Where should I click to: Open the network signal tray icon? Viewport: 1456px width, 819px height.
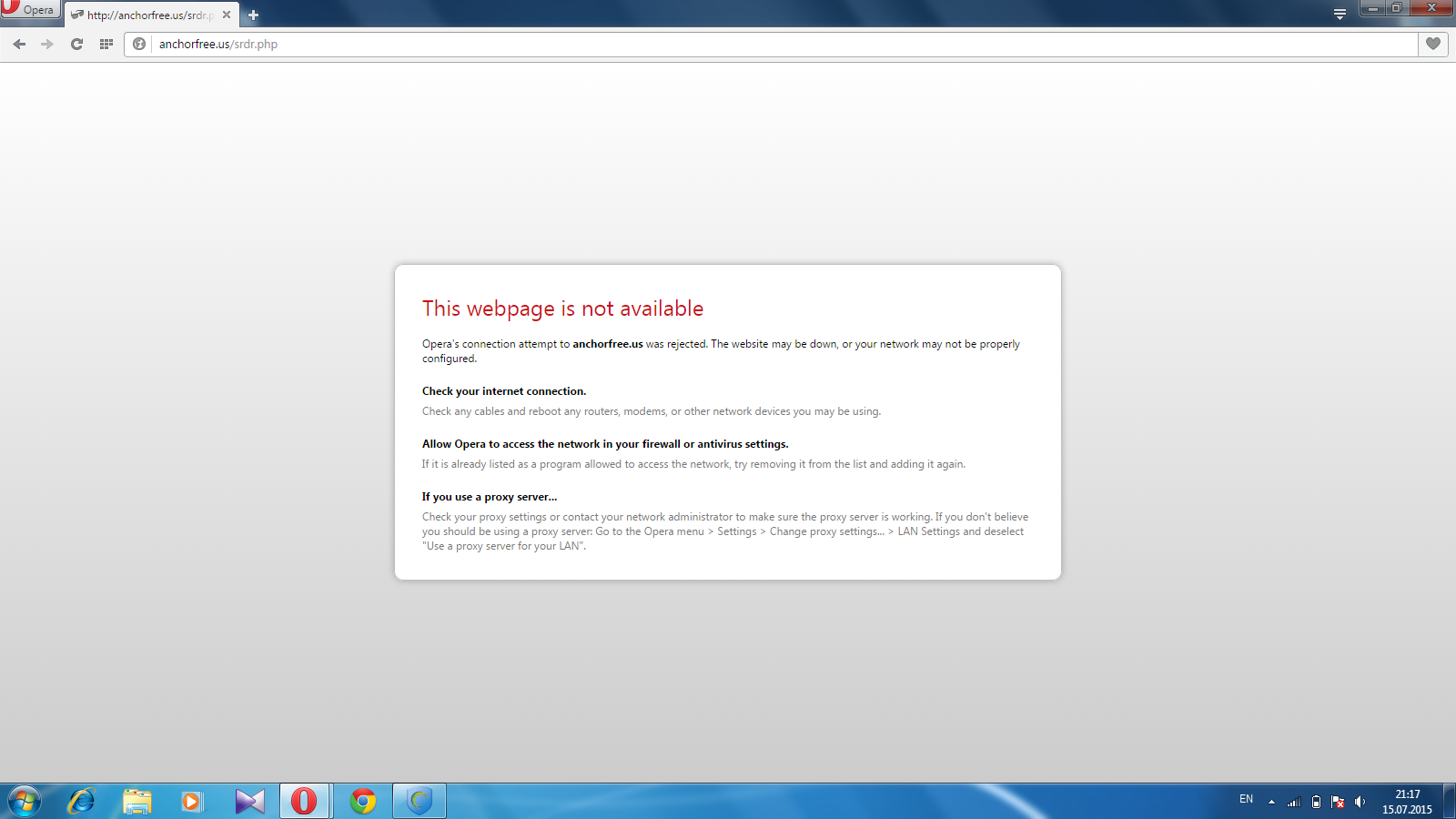click(x=1294, y=802)
